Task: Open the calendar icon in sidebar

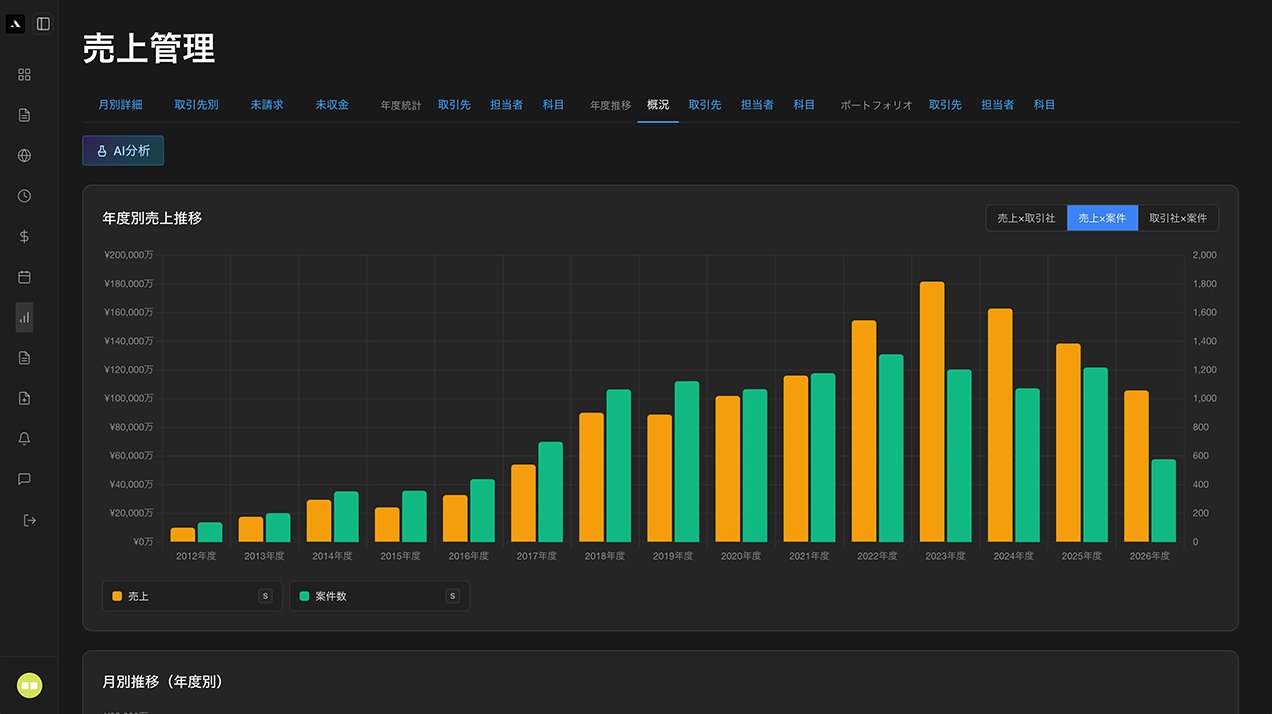Action: pyautogui.click(x=24, y=277)
